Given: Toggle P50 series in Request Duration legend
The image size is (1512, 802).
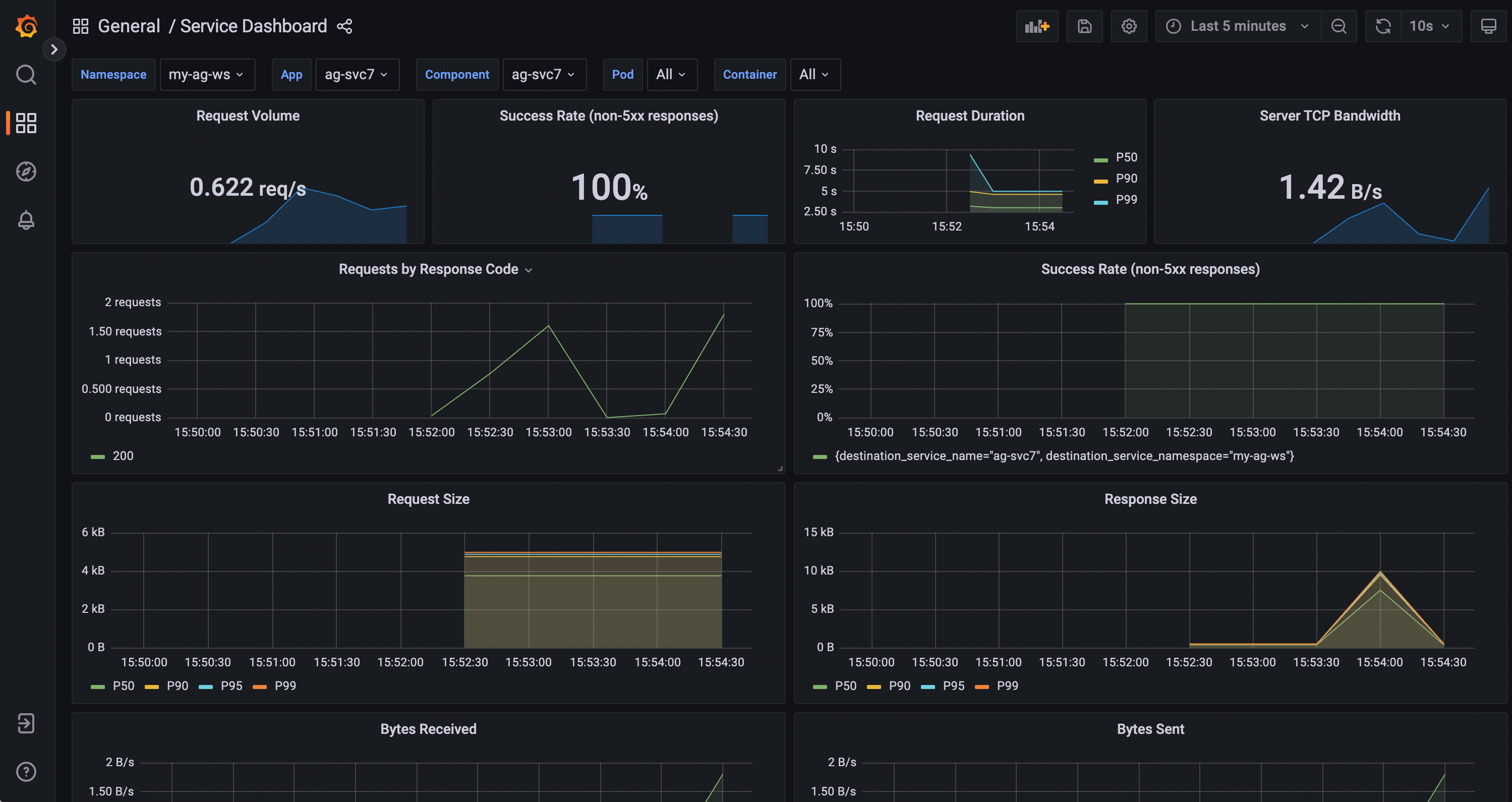Looking at the screenshot, I should point(1126,157).
